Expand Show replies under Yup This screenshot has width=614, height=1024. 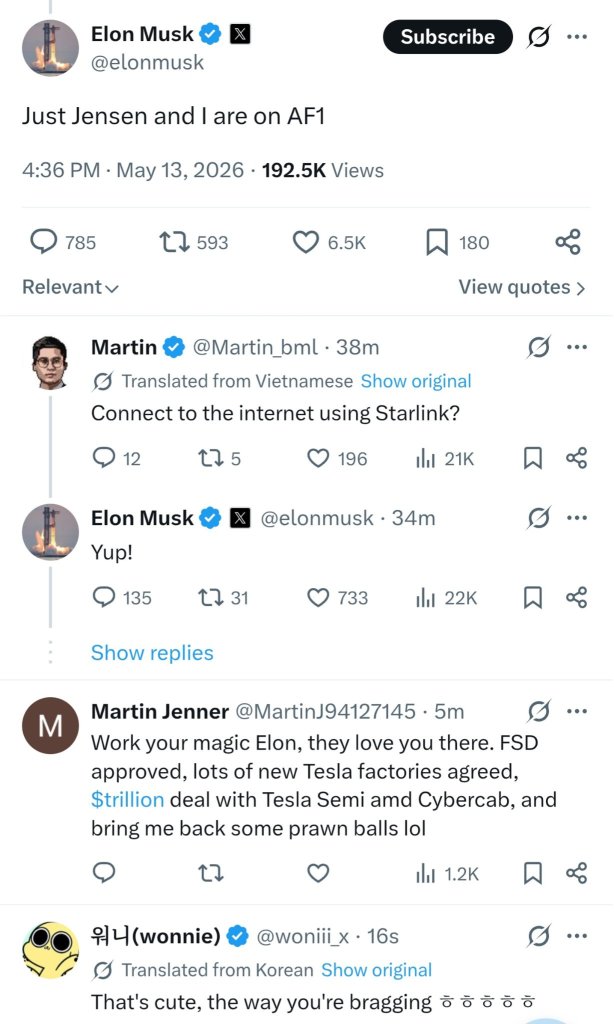[152, 652]
